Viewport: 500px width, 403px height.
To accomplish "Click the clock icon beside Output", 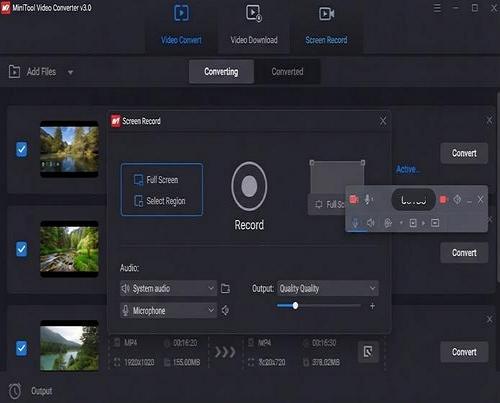I will pyautogui.click(x=15, y=391).
